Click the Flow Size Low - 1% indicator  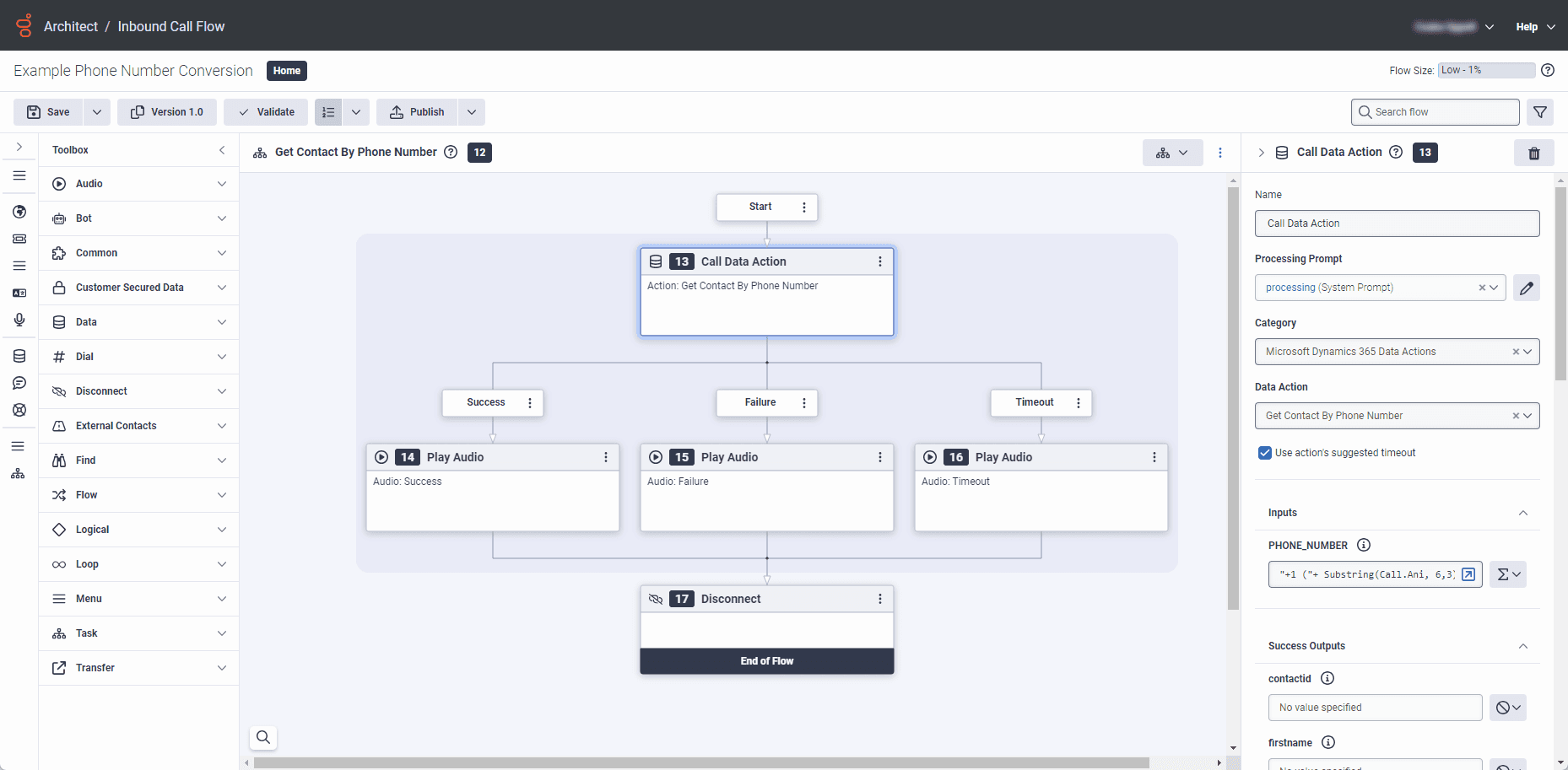1486,70
